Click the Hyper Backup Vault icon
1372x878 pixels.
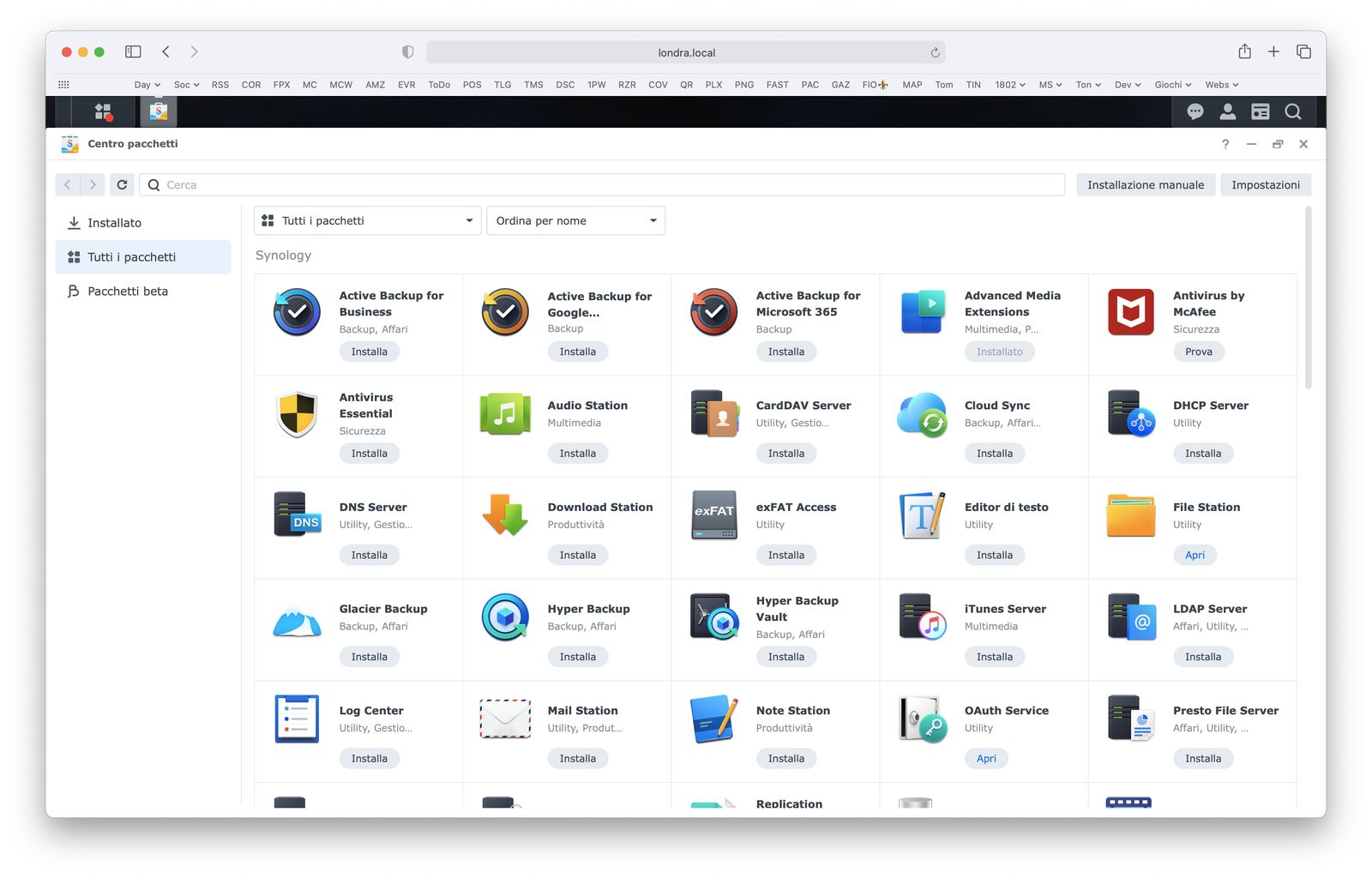click(714, 617)
